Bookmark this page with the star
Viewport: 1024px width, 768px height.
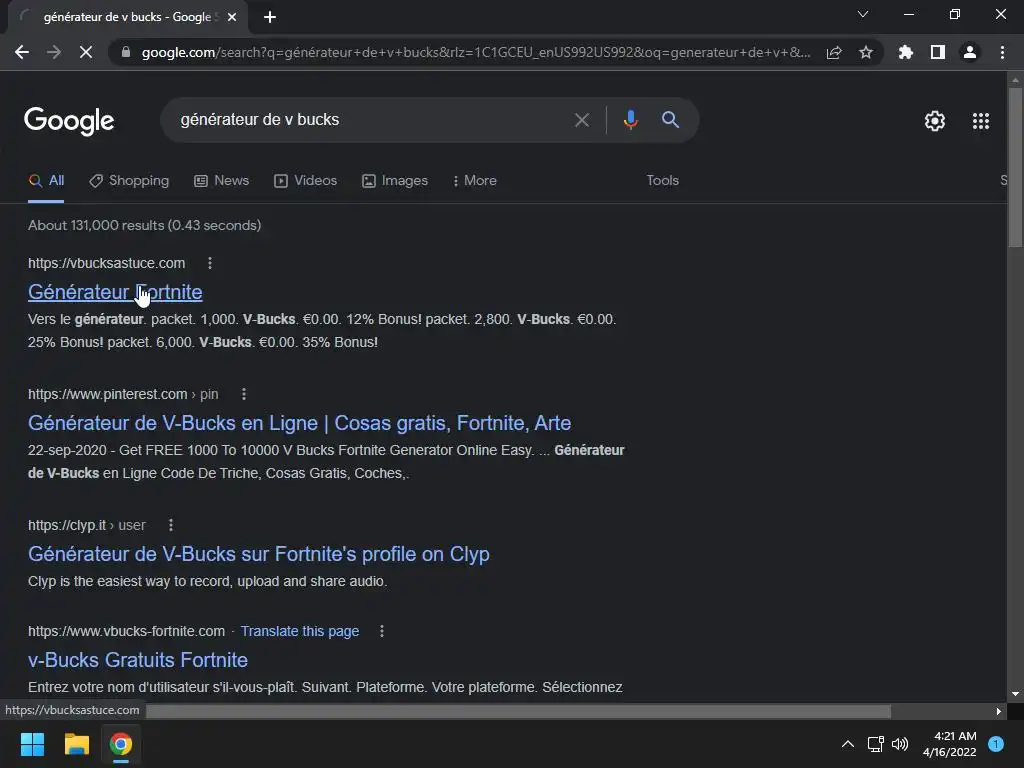pyautogui.click(x=866, y=52)
